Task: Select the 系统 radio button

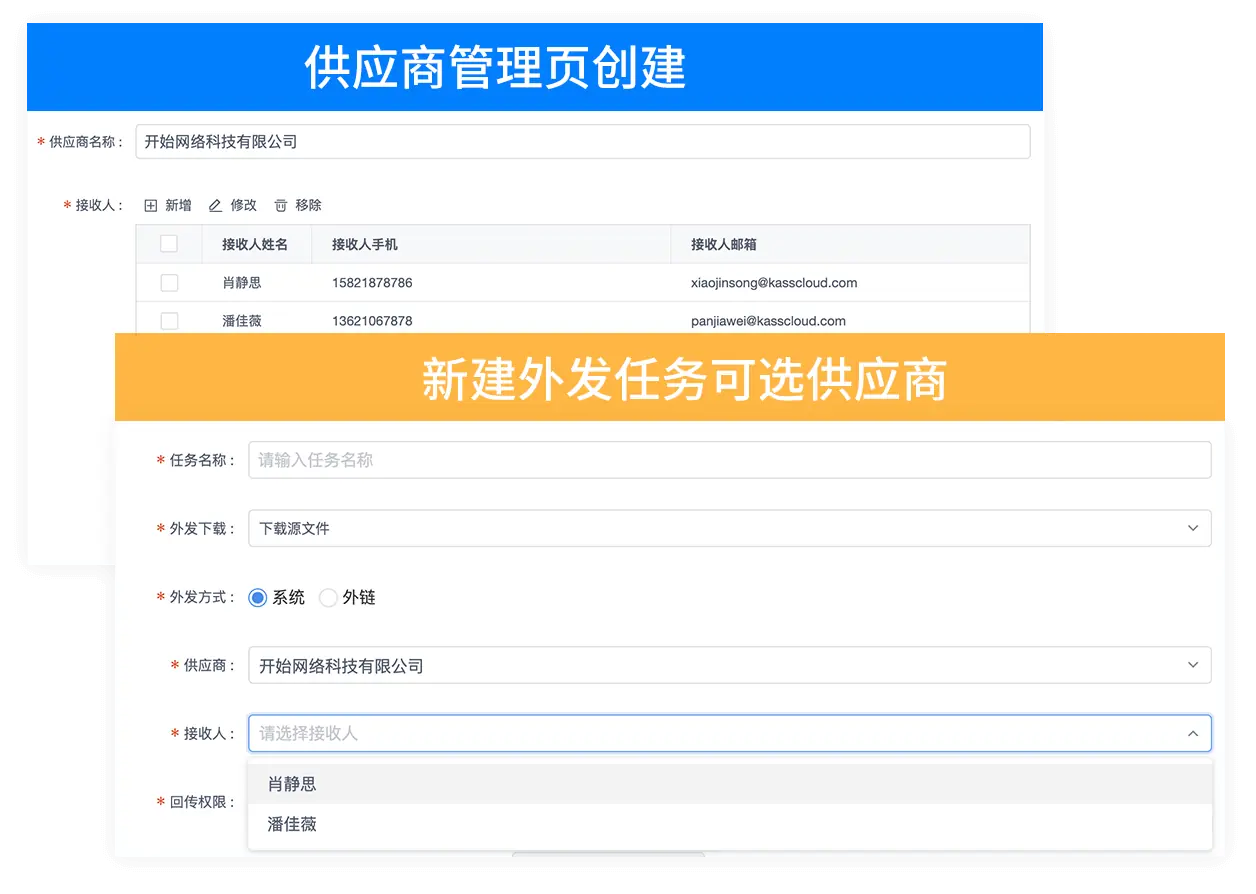Action: [258, 598]
